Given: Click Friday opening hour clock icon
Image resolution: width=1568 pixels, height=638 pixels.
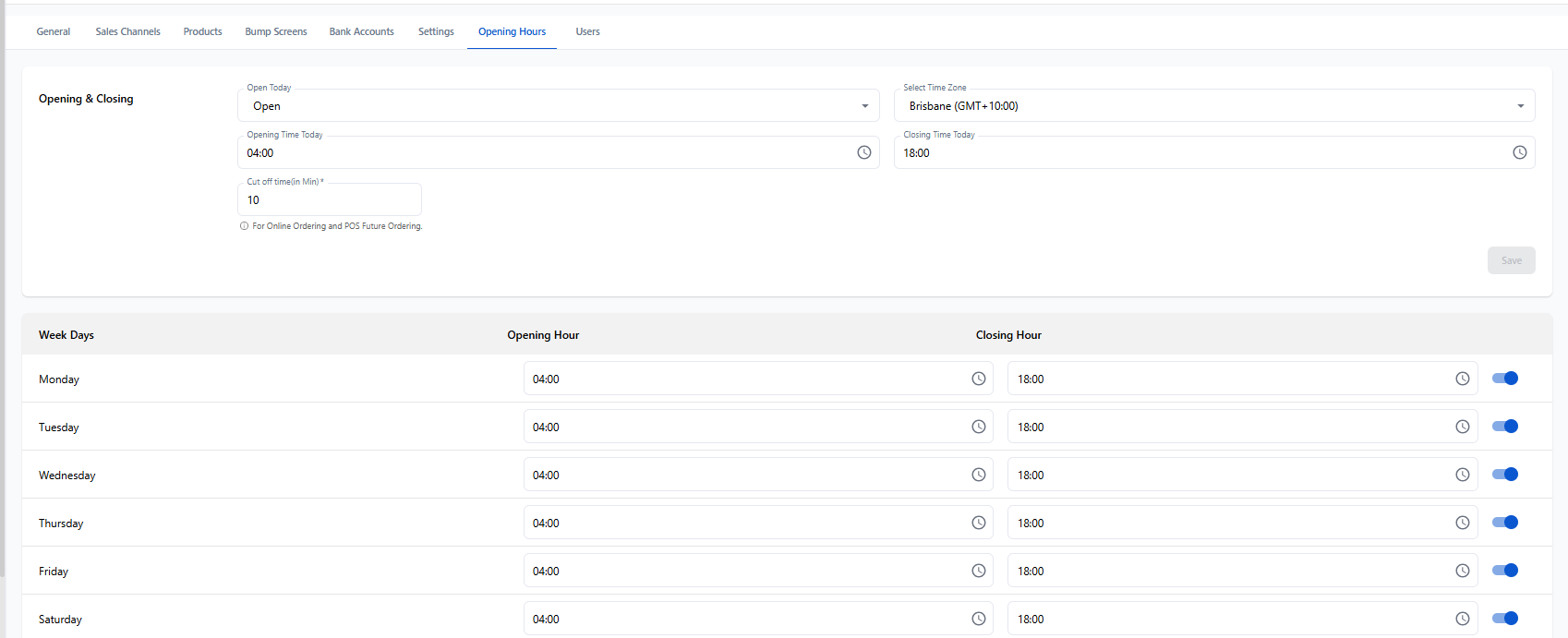Looking at the screenshot, I should 978,571.
